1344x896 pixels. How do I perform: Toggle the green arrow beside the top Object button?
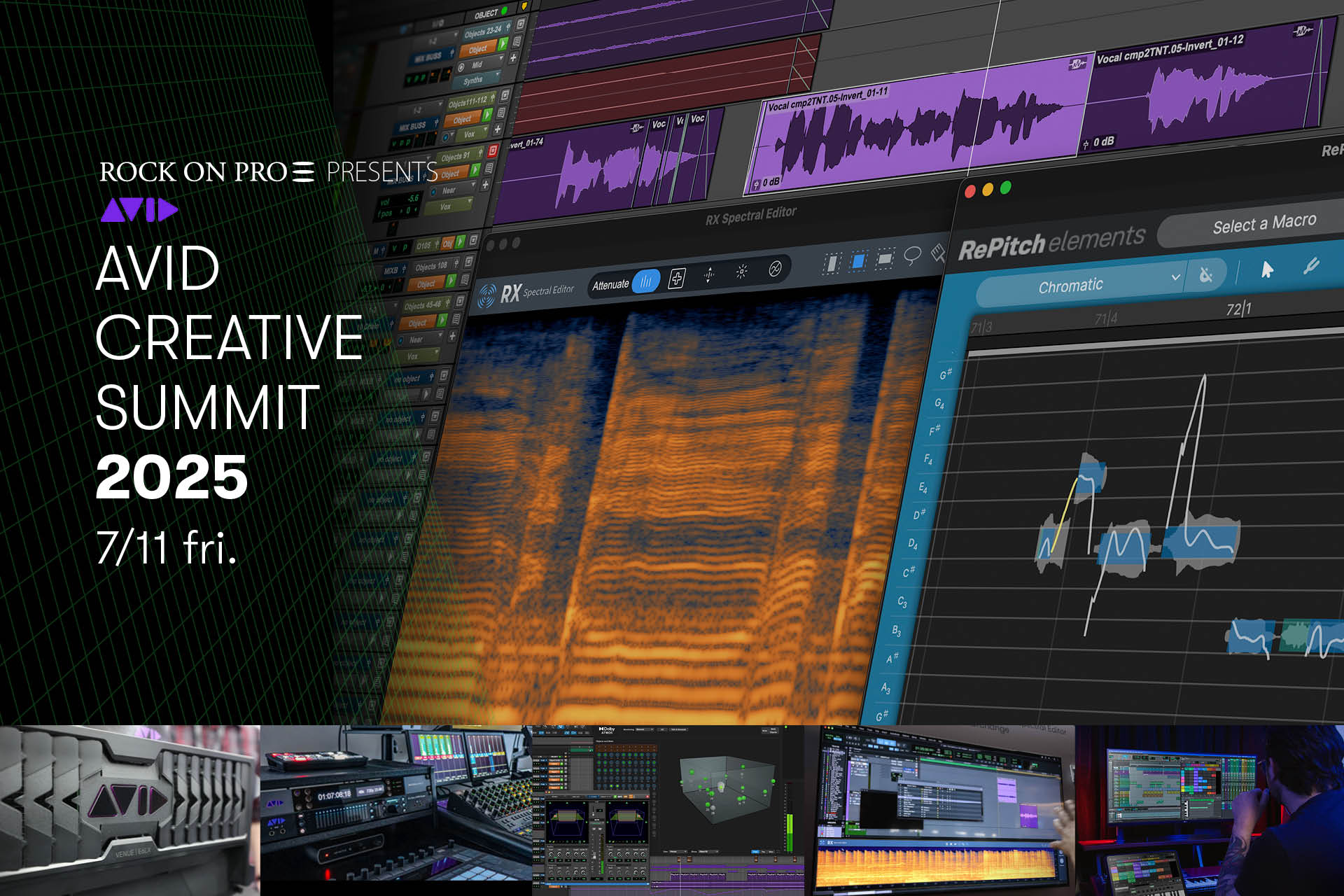click(503, 44)
